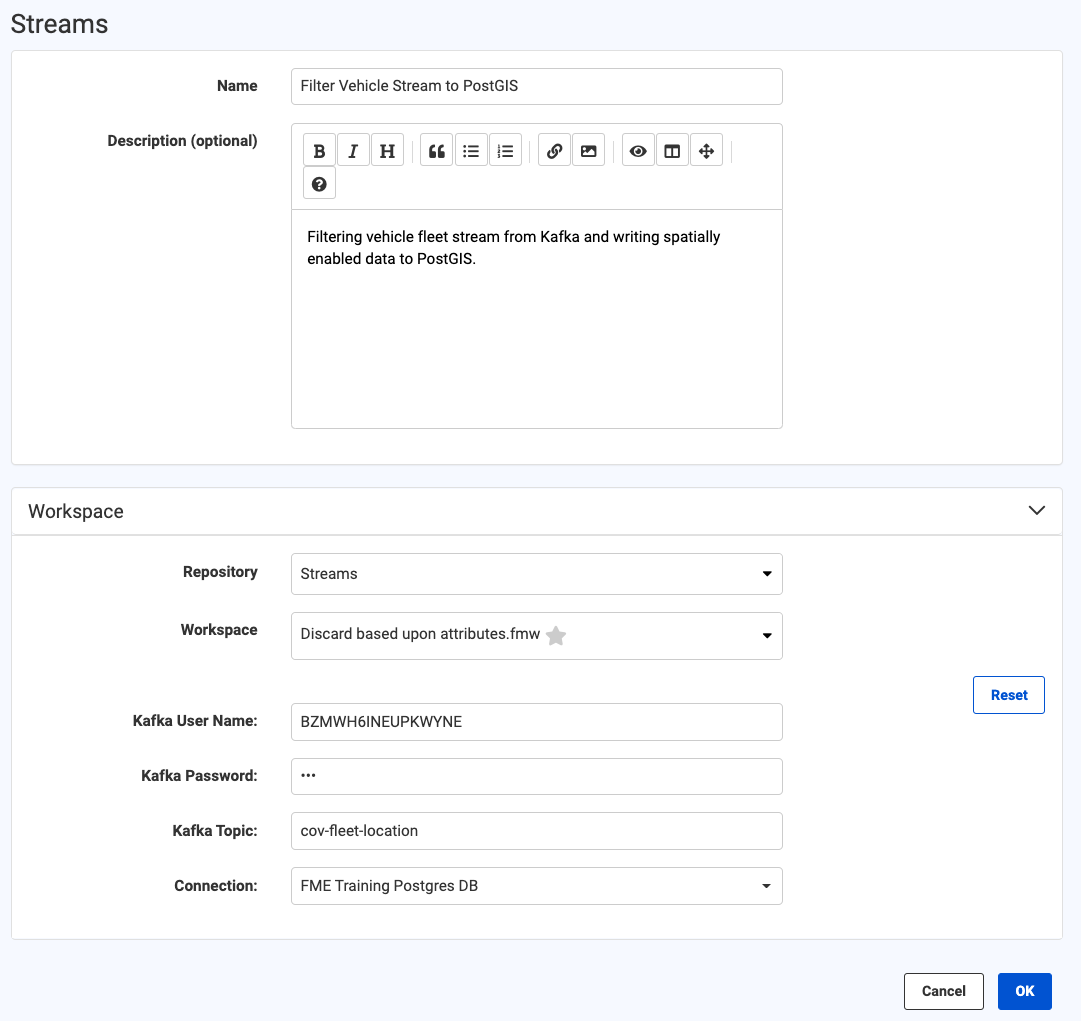1081x1021 pixels.
Task: Star the Discard based upon attributes workspace
Action: click(x=555, y=636)
